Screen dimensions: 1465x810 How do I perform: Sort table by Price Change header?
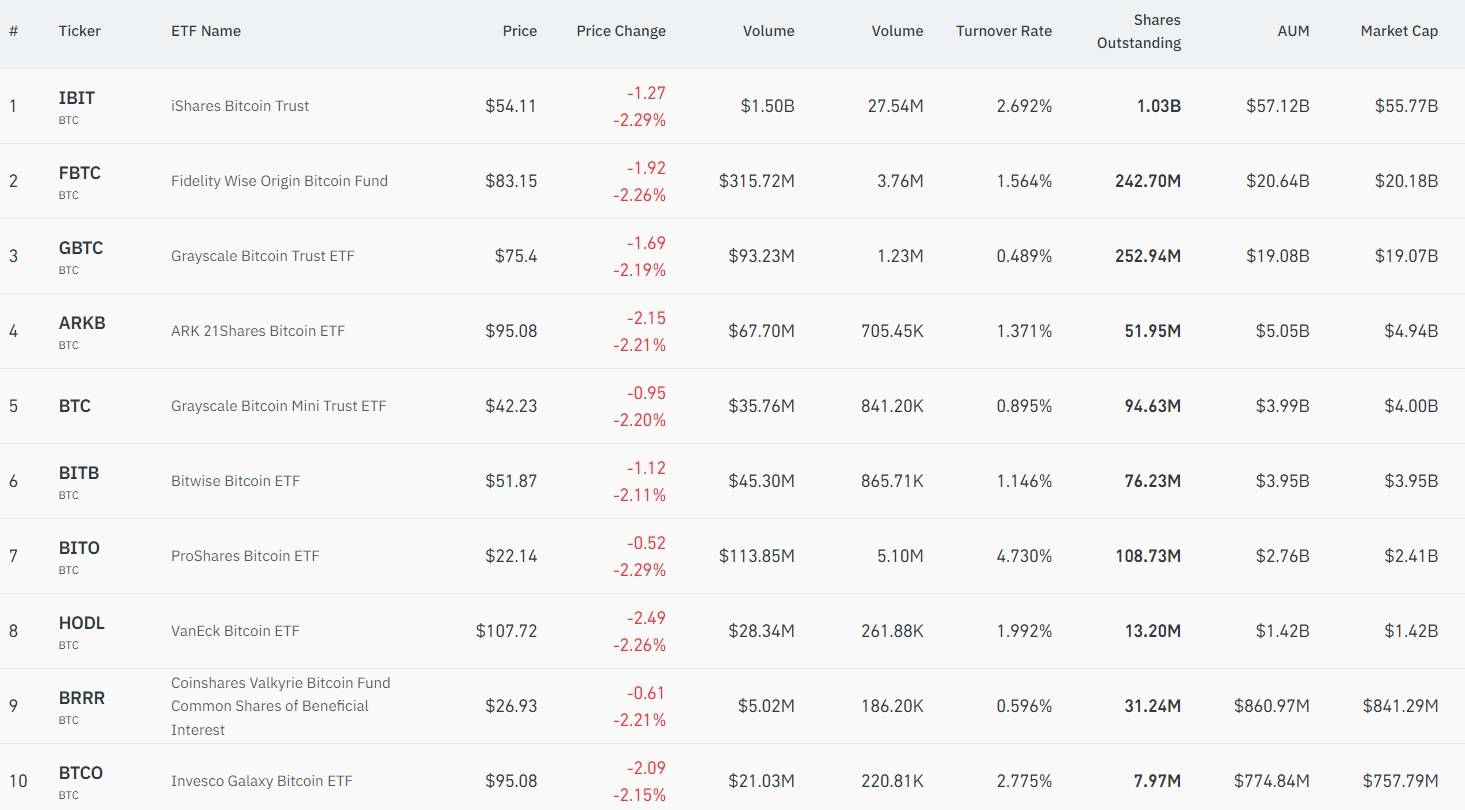point(621,31)
